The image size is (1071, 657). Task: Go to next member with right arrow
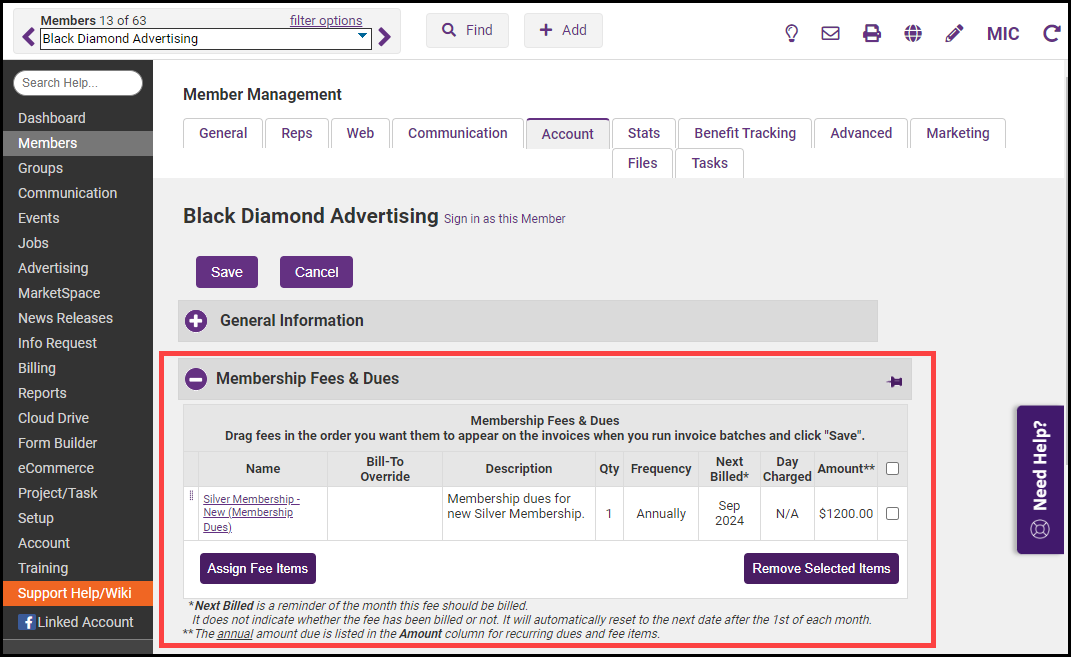[385, 38]
